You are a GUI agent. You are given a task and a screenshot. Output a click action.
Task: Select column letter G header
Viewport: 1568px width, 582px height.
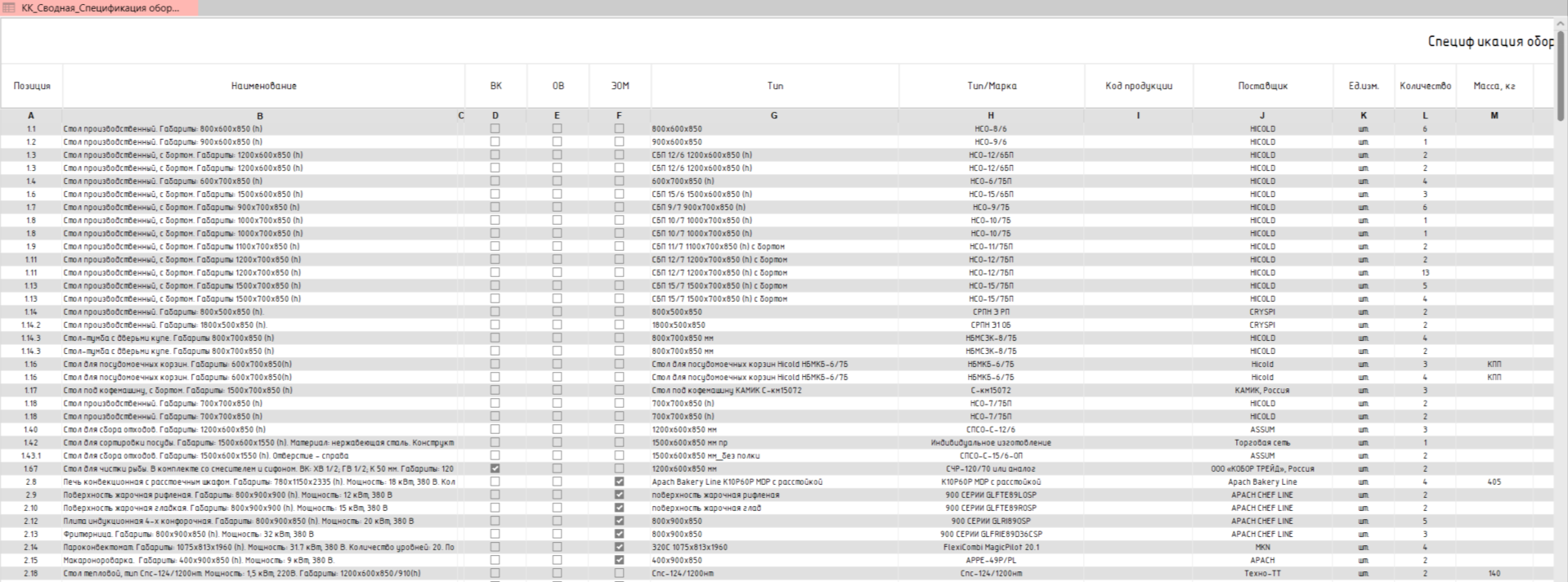(x=773, y=115)
